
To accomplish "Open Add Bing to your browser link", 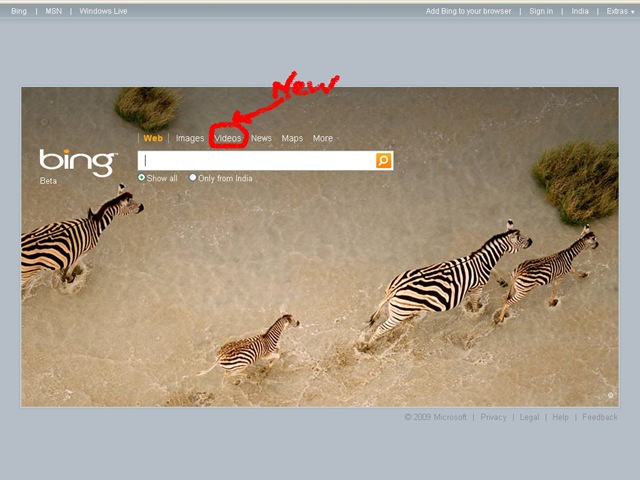I will click(x=468, y=11).
